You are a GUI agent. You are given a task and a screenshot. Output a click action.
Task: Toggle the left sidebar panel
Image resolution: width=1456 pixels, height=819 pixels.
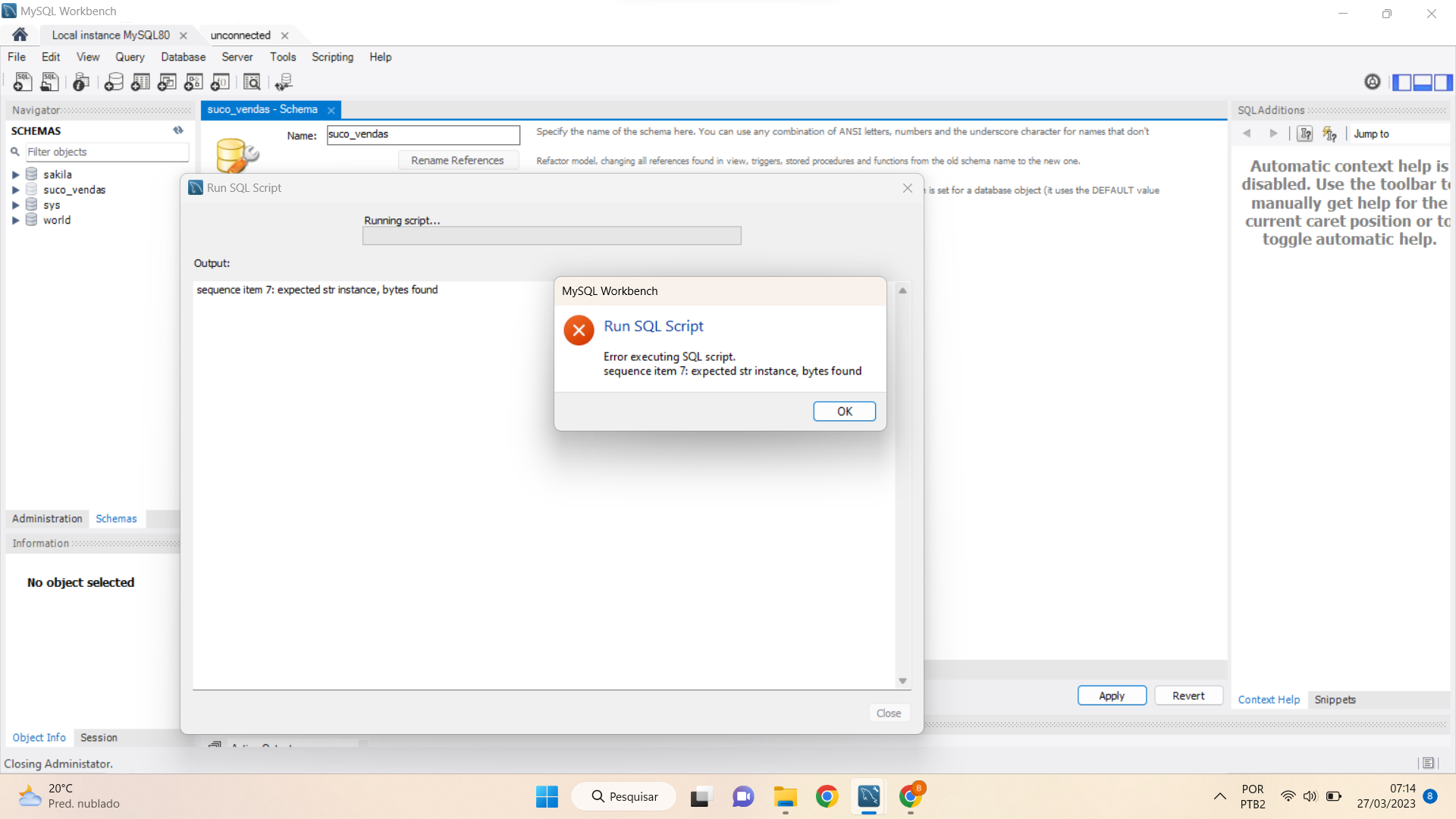pos(1402,82)
